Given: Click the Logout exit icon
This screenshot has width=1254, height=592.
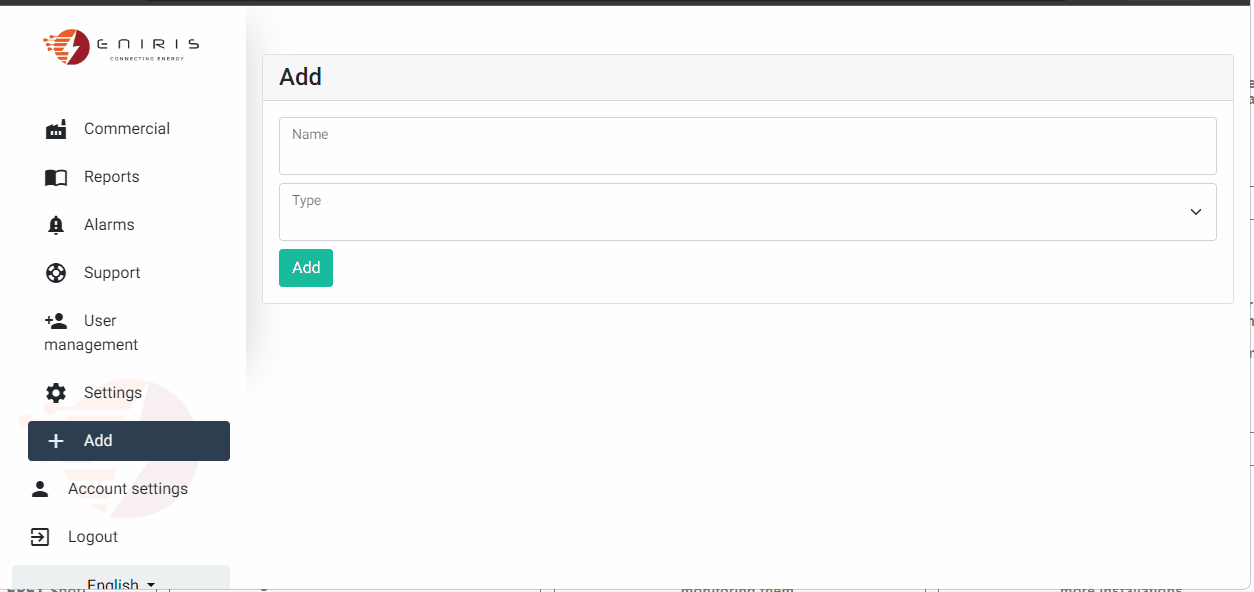Looking at the screenshot, I should pyautogui.click(x=40, y=537).
